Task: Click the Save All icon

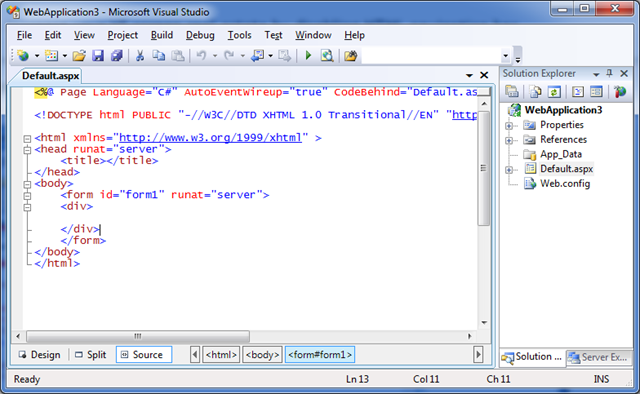Action: point(117,56)
